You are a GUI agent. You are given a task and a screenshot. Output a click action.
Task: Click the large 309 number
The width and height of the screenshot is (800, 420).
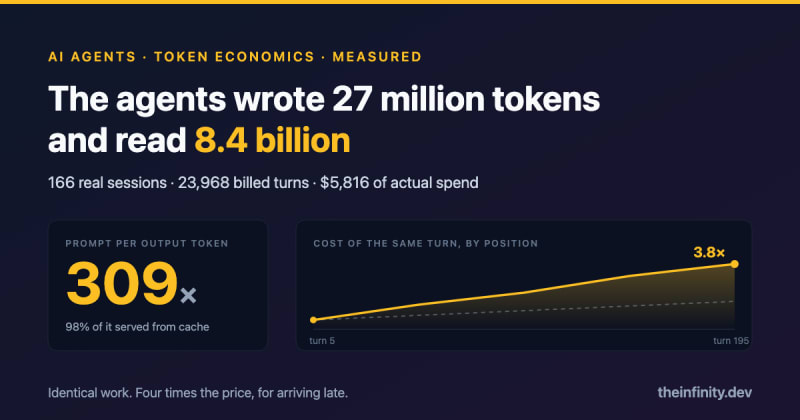(121, 283)
